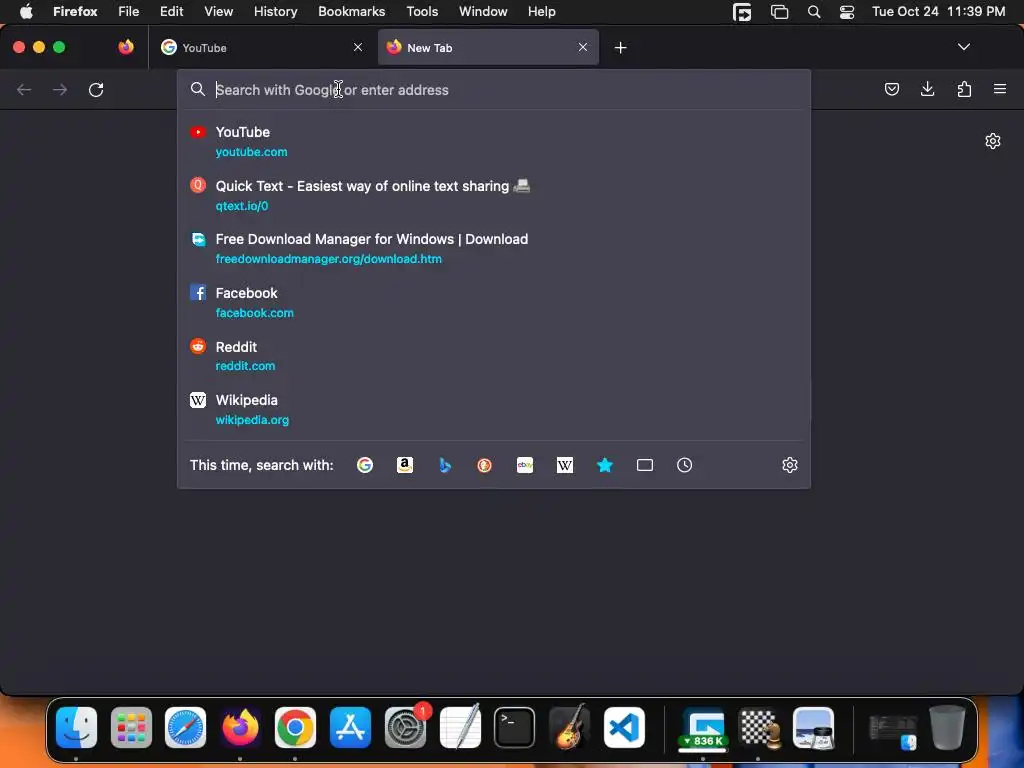This screenshot has height=768, width=1024.
Task: Go back one page
Action: tap(24, 89)
